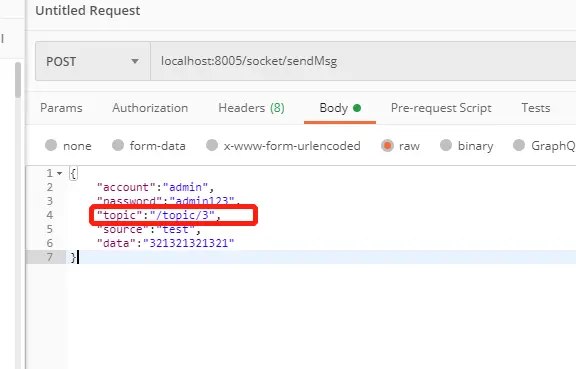
Task: Click the green dot on the Body tab
Action: click(x=357, y=108)
